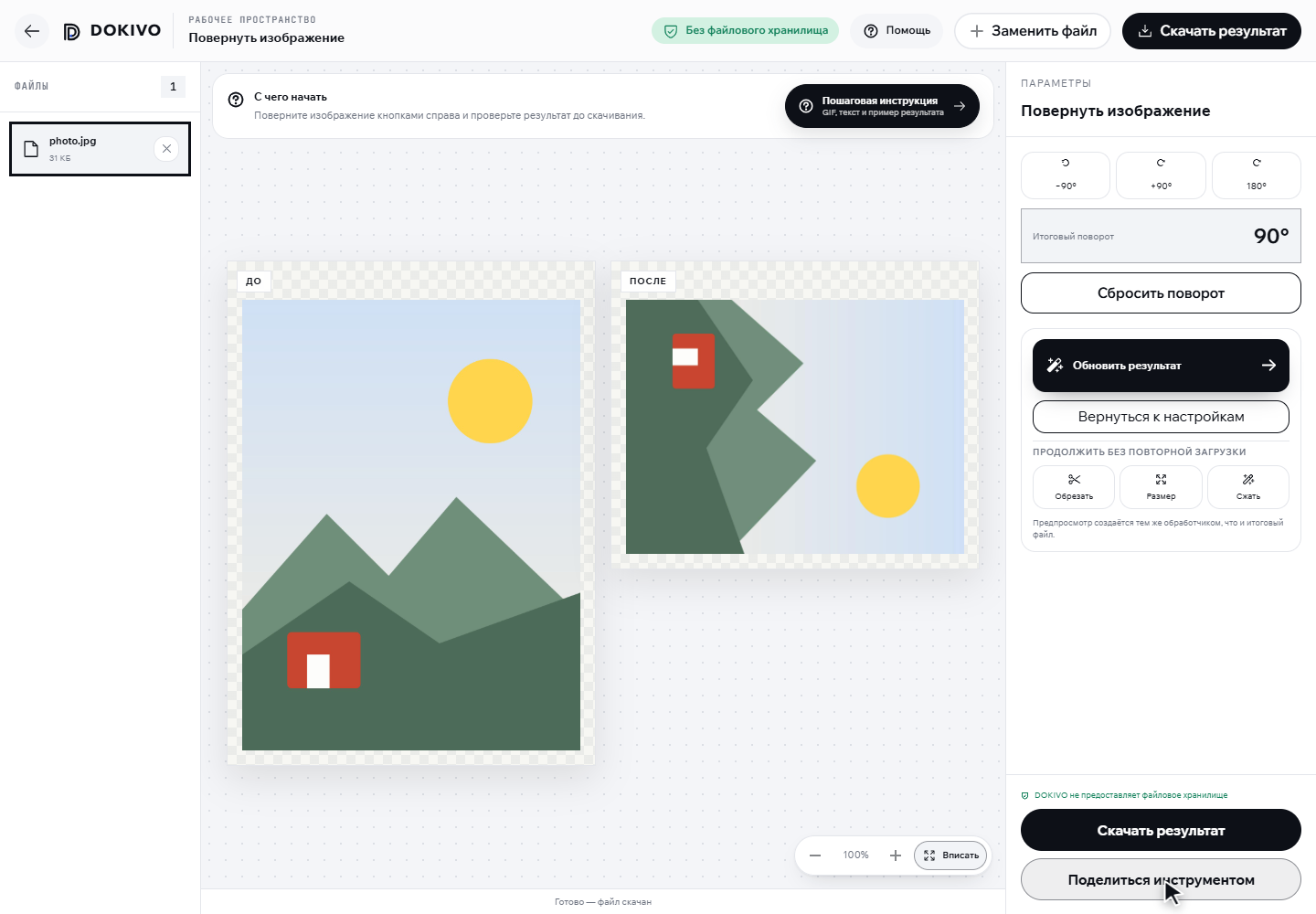Continue with Сжать compress tool

[1248, 487]
